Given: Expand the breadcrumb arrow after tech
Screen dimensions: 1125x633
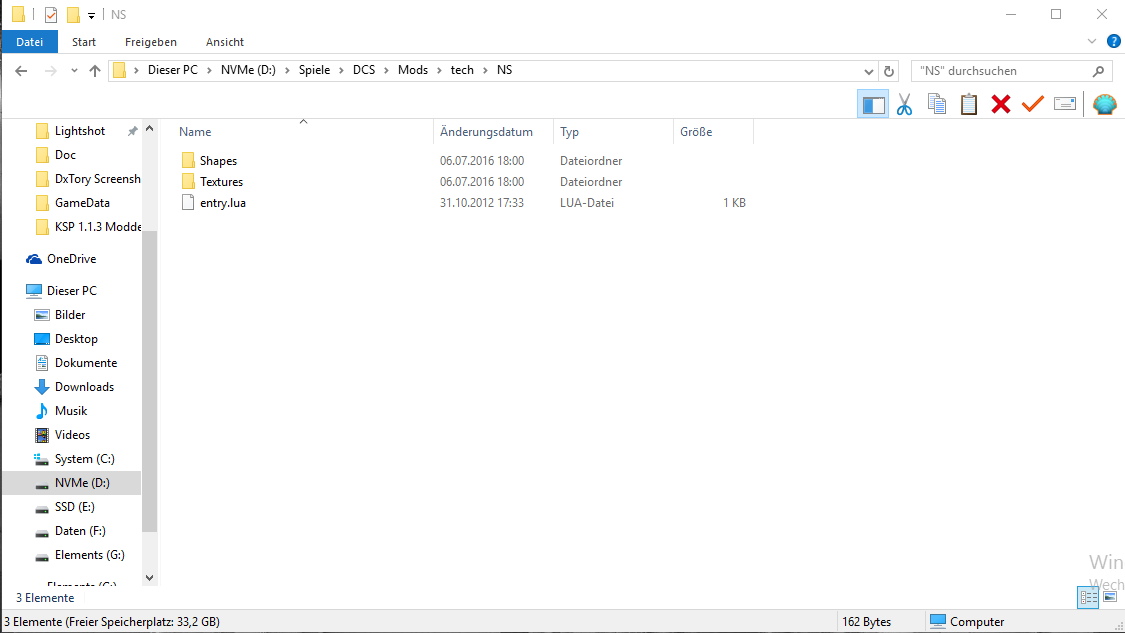Looking at the screenshot, I should pyautogui.click(x=485, y=70).
